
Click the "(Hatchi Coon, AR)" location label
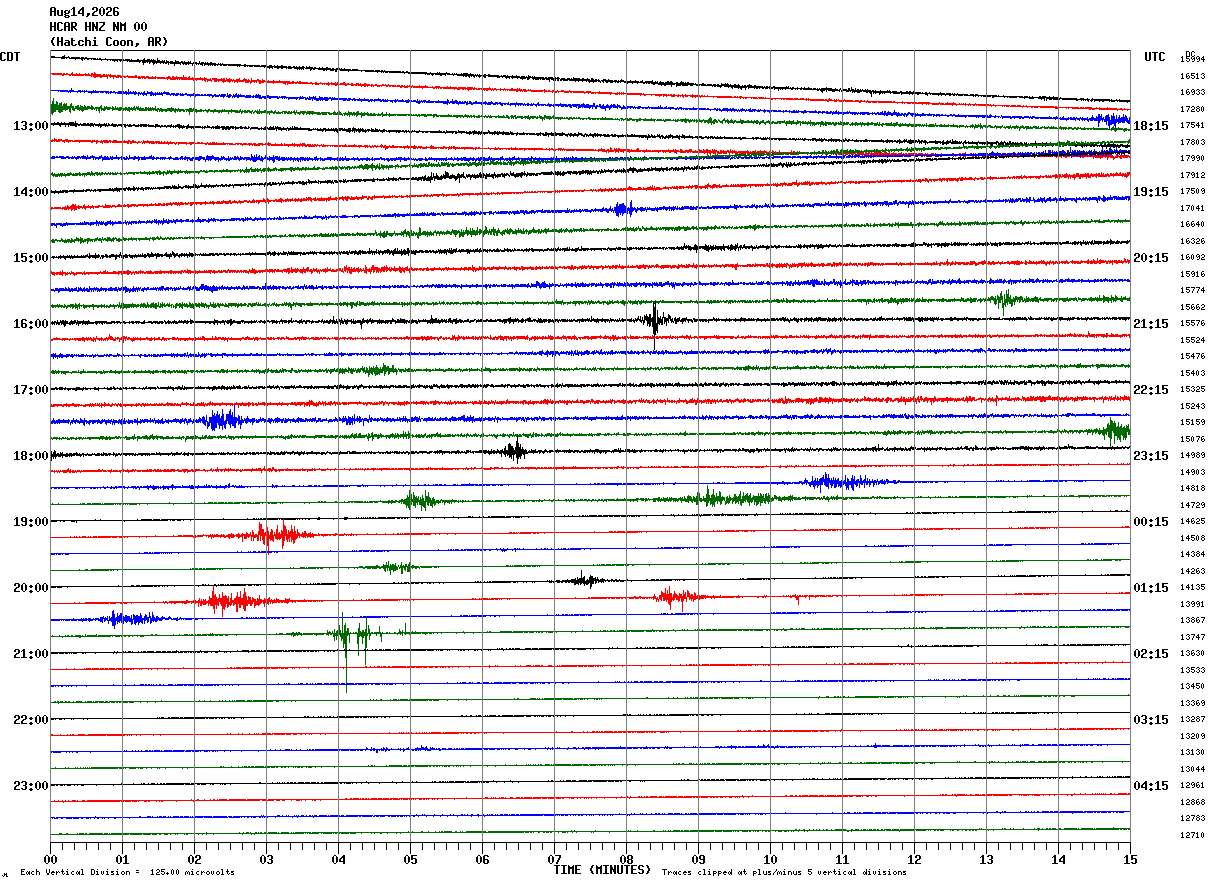(x=109, y=42)
